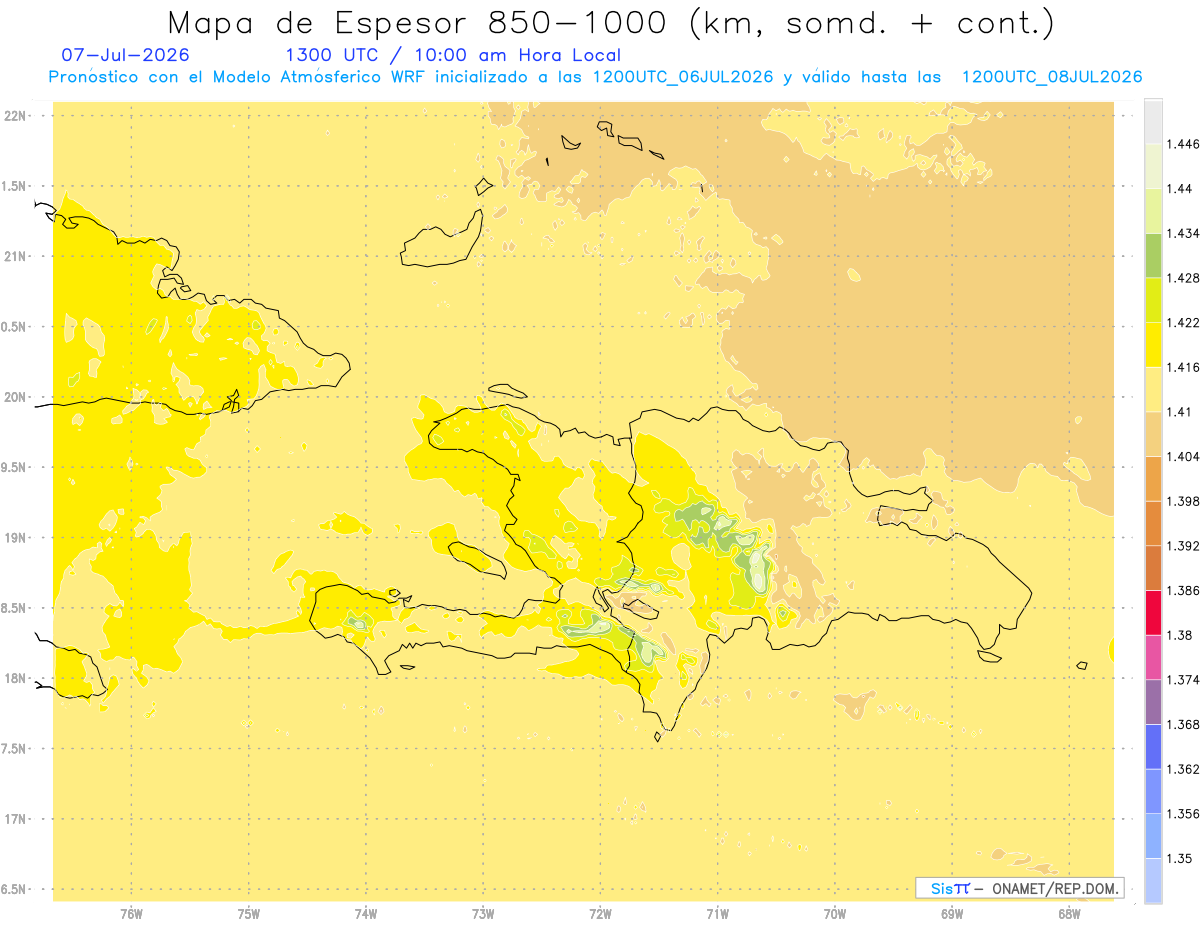Click the legend value '1.41'
Viewport: 1200px width, 927px height.
[1181, 412]
